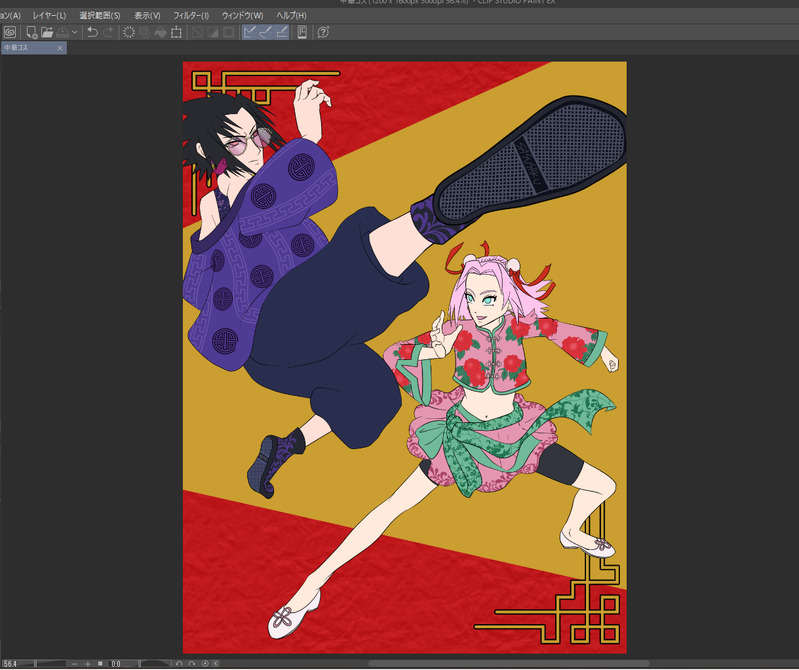The image size is (799, 670).
Task: Open the ウィンドウ(W) menu
Action: pos(243,15)
